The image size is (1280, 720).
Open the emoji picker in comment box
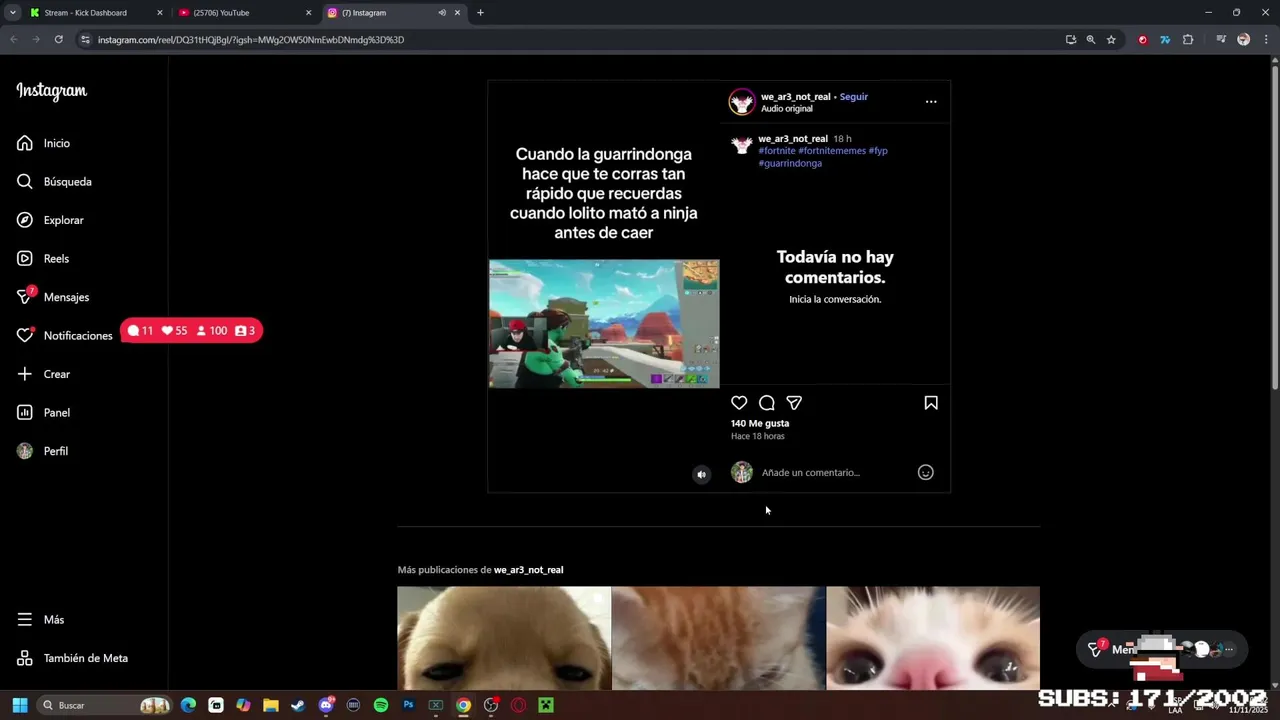tap(926, 473)
